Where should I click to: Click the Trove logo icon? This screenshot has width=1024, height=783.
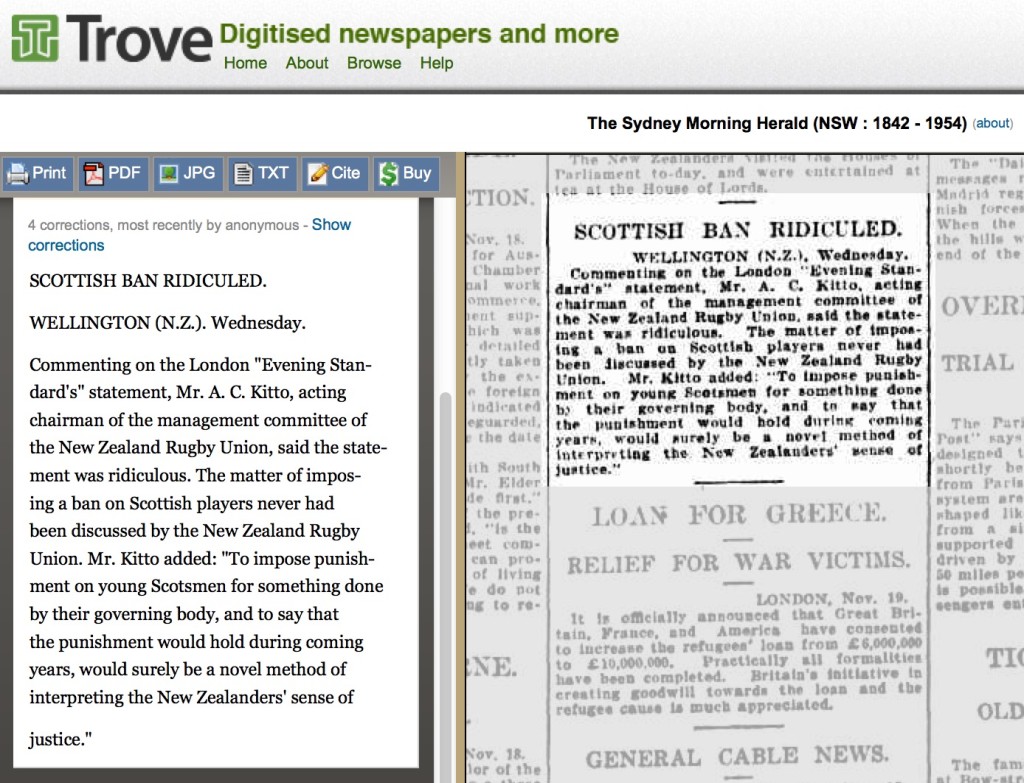click(35, 39)
